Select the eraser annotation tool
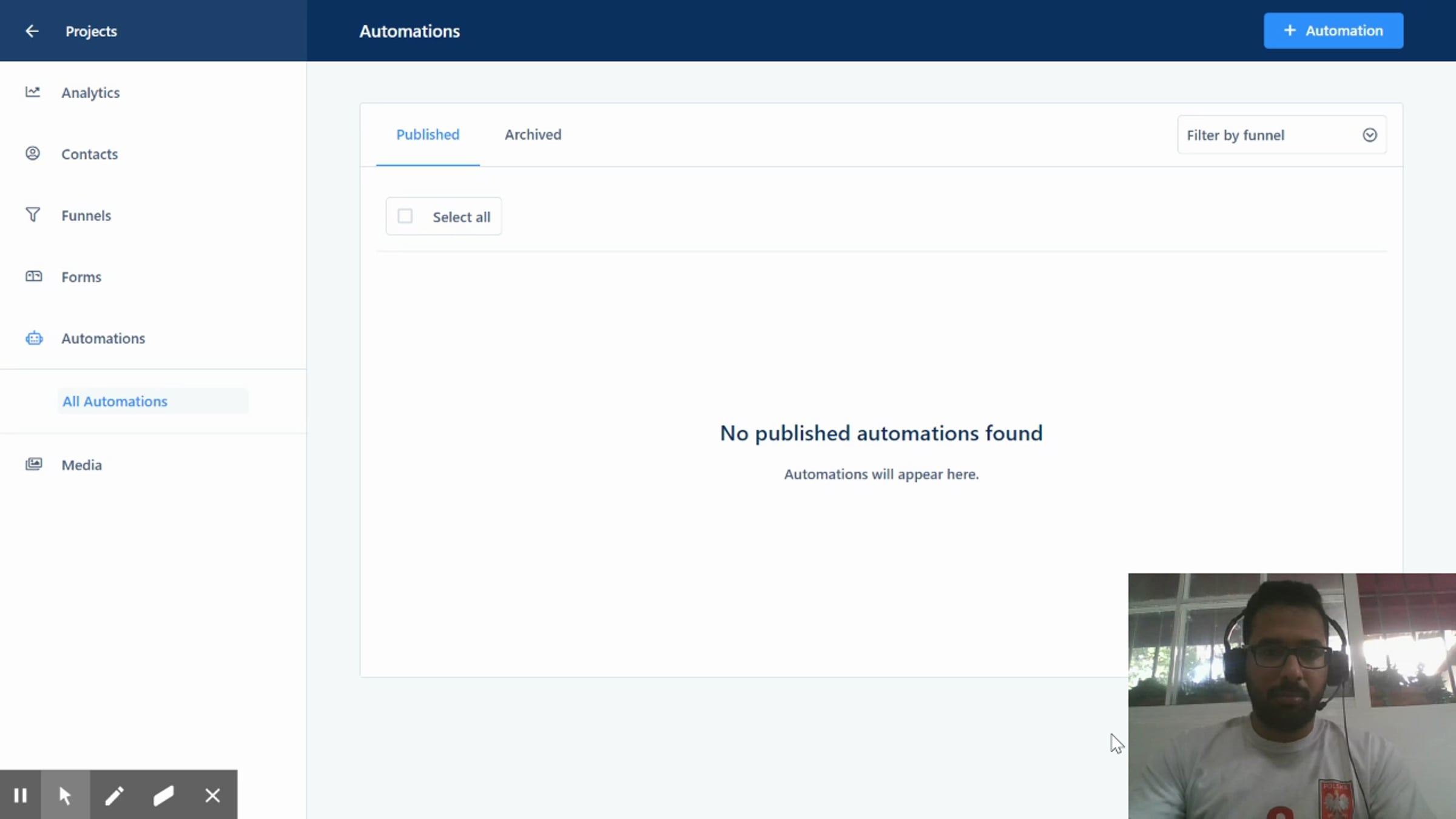 (163, 795)
